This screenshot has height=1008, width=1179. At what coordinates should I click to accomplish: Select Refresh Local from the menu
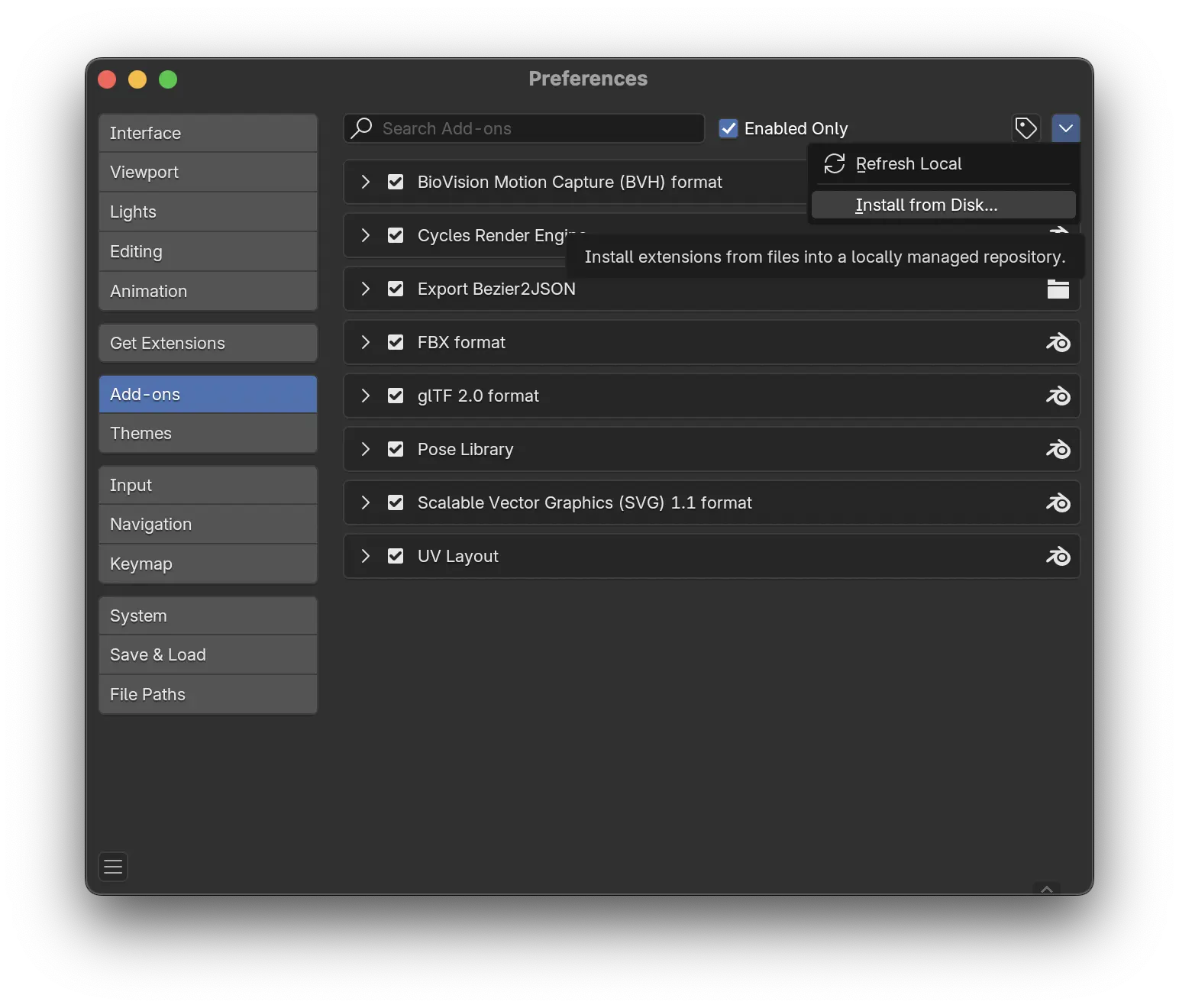pyautogui.click(x=908, y=164)
